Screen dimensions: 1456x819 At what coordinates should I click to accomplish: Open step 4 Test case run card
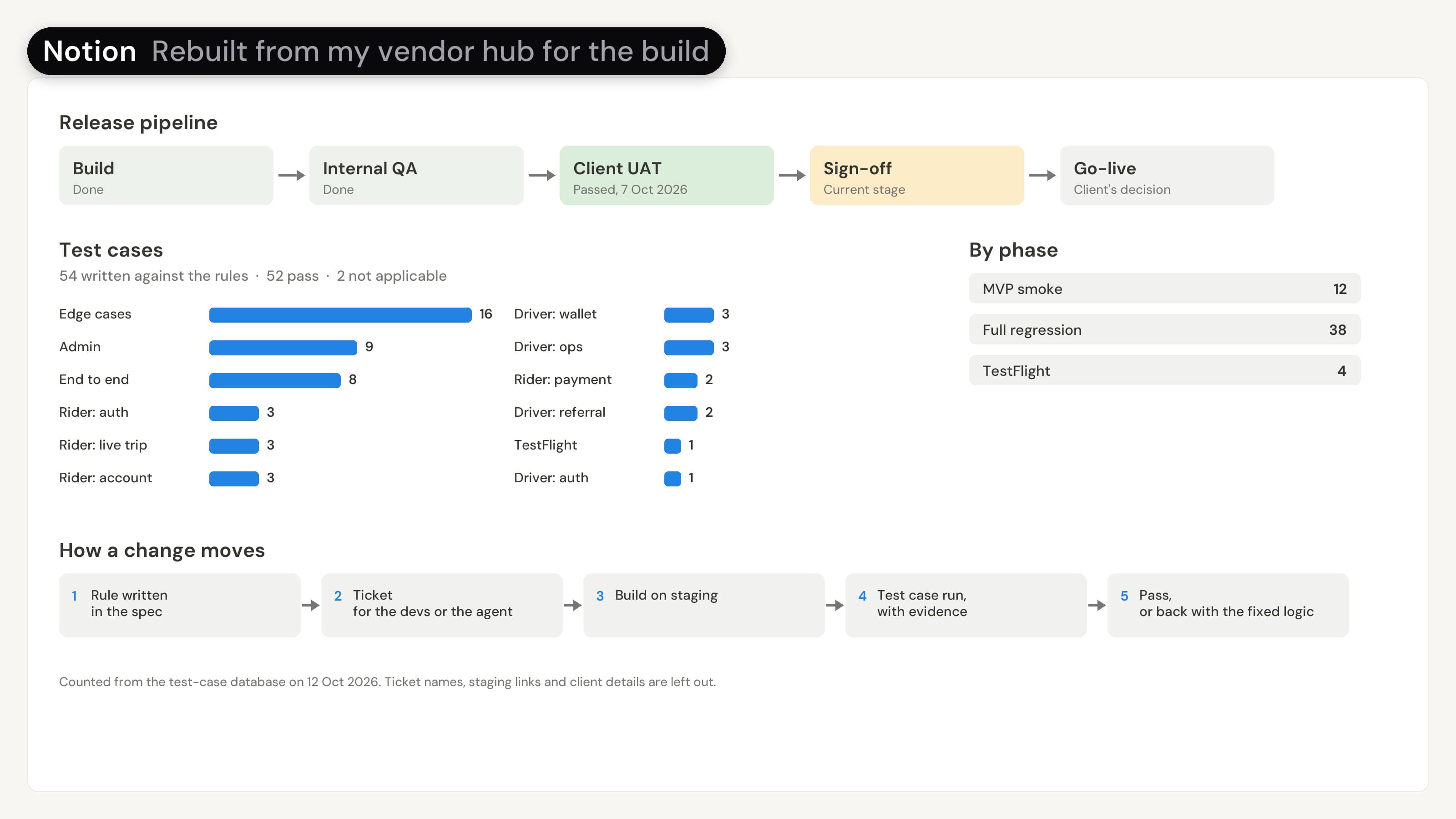pos(966,605)
